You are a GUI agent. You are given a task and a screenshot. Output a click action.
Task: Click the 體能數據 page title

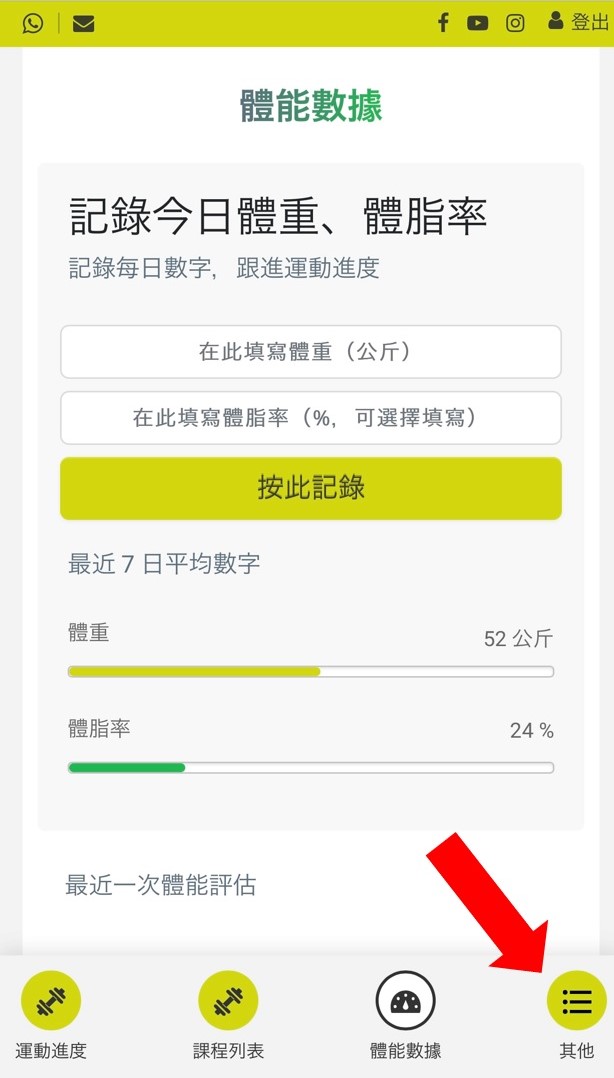click(x=311, y=106)
